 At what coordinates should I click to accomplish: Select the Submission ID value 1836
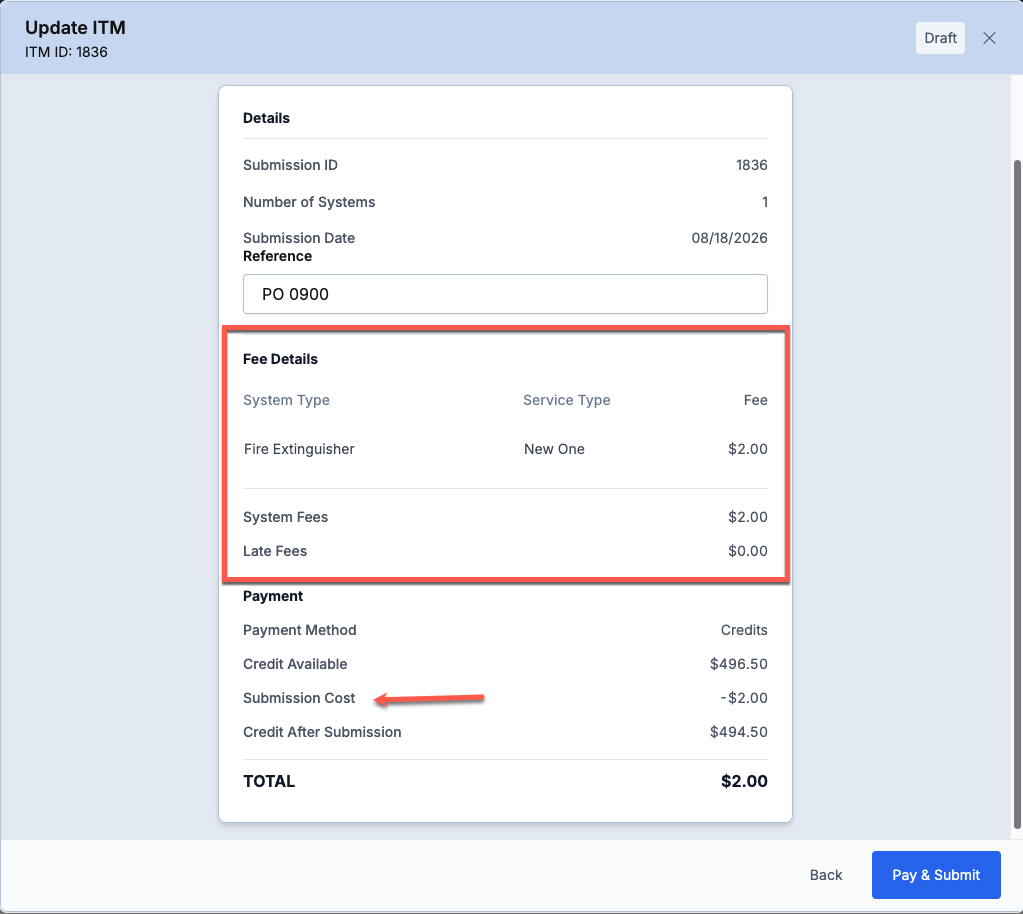[x=752, y=165]
